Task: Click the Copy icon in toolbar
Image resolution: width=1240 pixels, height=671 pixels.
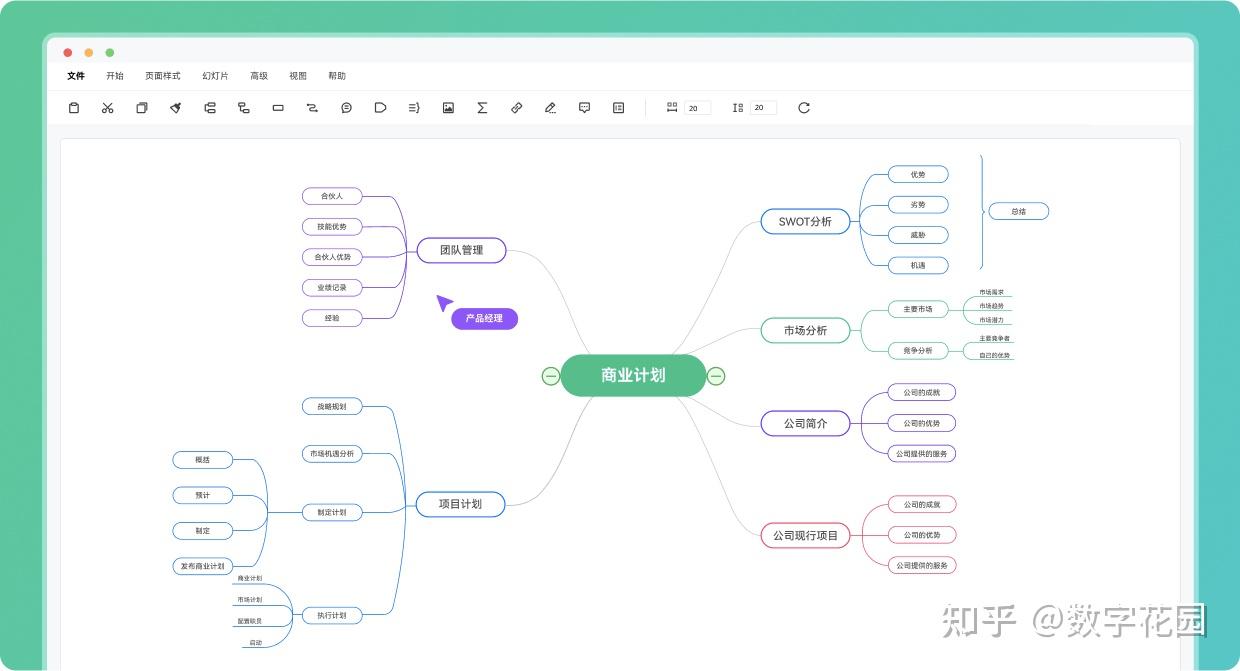Action: tap(141, 107)
